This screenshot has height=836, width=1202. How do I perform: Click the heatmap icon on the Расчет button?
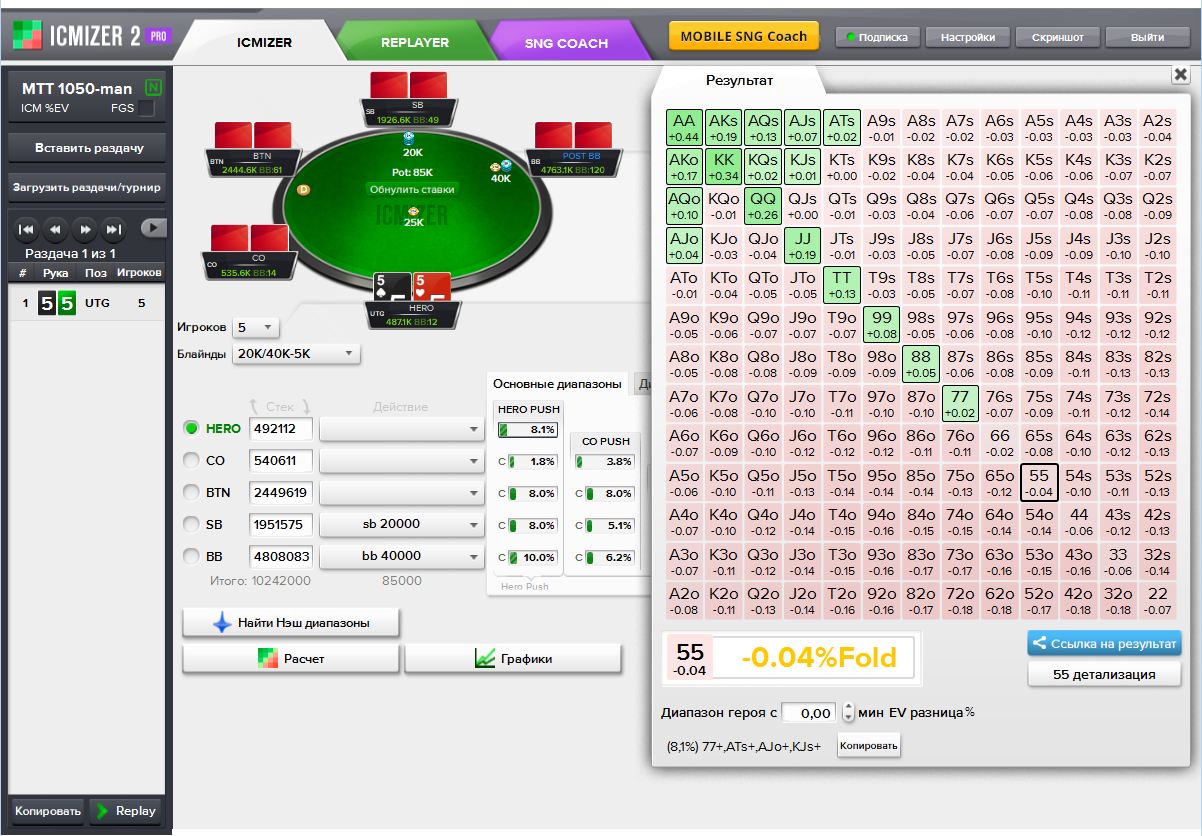tap(267, 659)
